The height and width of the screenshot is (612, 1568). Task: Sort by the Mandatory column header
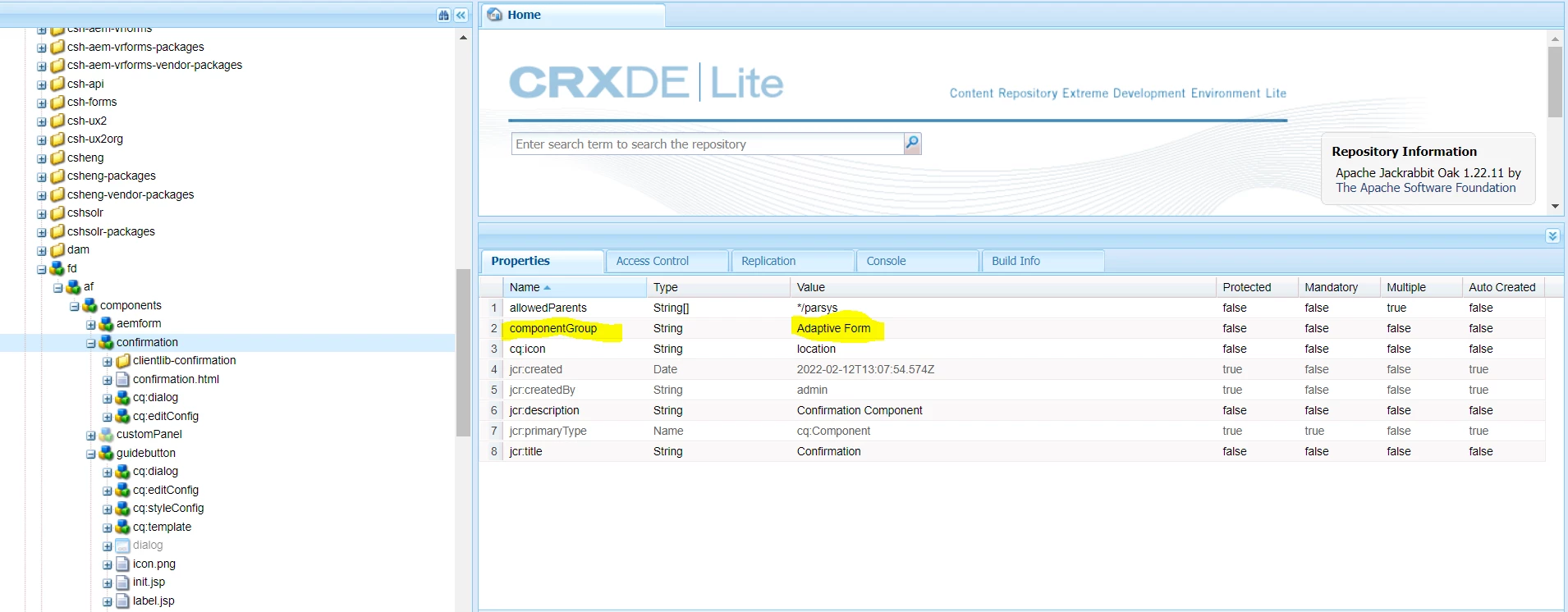(x=1339, y=287)
